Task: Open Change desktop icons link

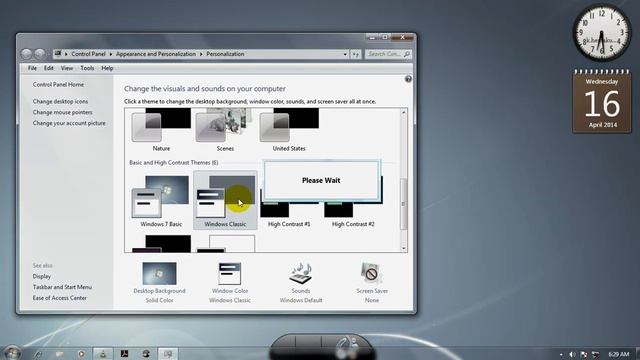Action: 60,101
